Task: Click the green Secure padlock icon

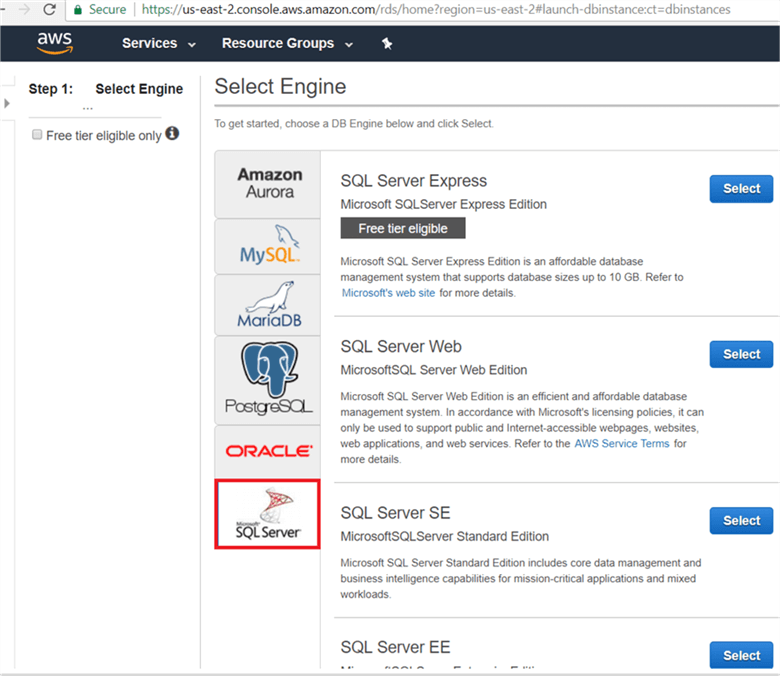Action: point(78,10)
